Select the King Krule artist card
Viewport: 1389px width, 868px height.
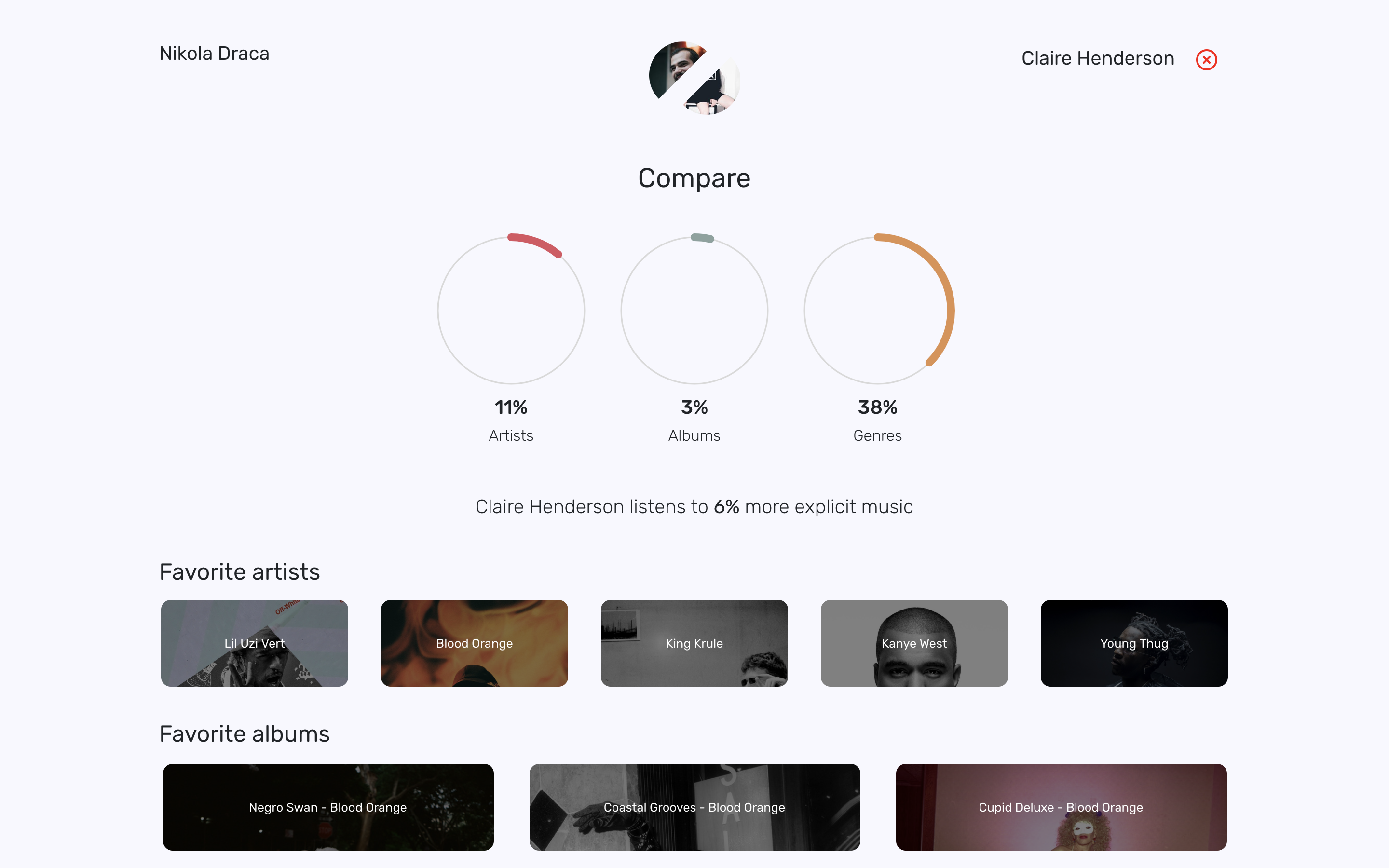pos(694,643)
